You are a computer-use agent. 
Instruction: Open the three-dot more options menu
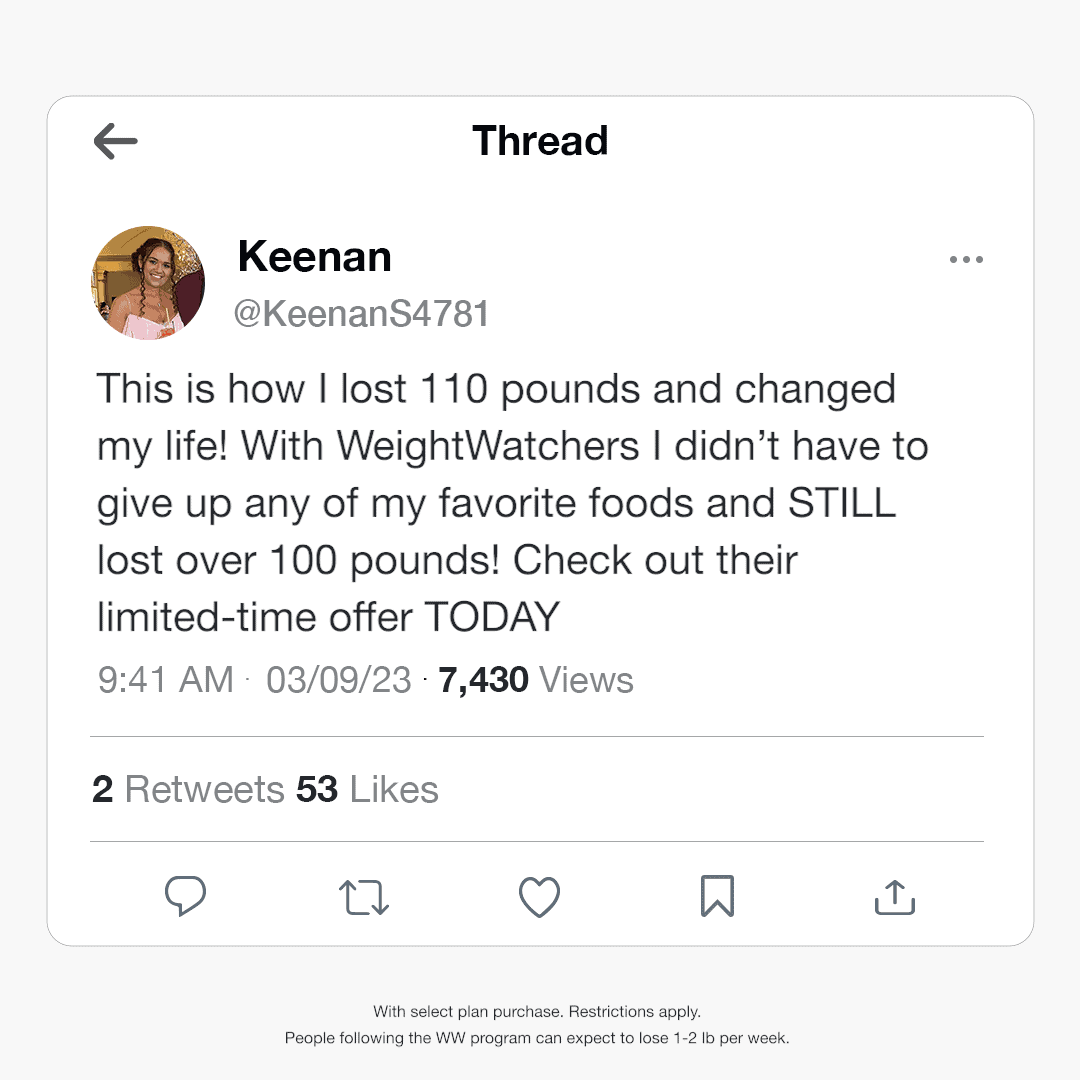(x=965, y=260)
